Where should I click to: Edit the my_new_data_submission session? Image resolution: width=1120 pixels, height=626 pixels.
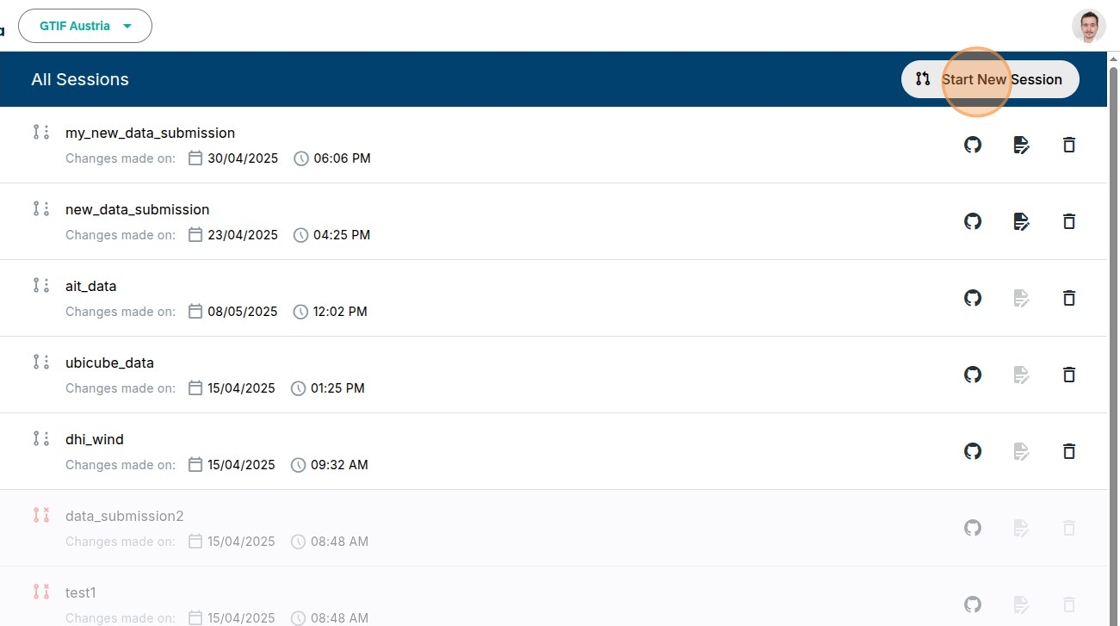tap(1021, 145)
